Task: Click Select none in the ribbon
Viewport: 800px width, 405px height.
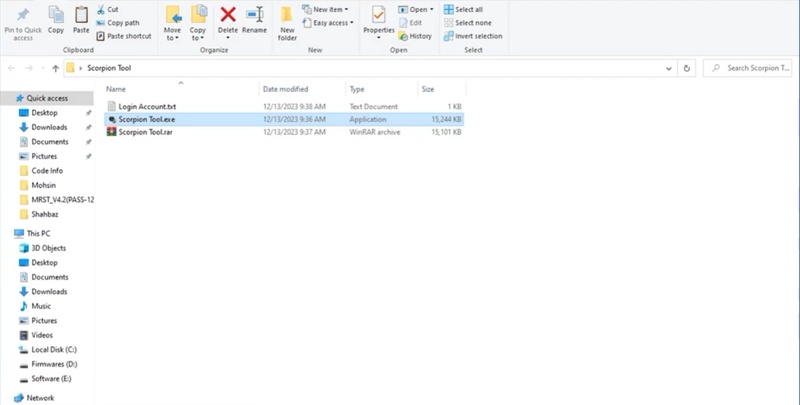Action: pos(468,23)
